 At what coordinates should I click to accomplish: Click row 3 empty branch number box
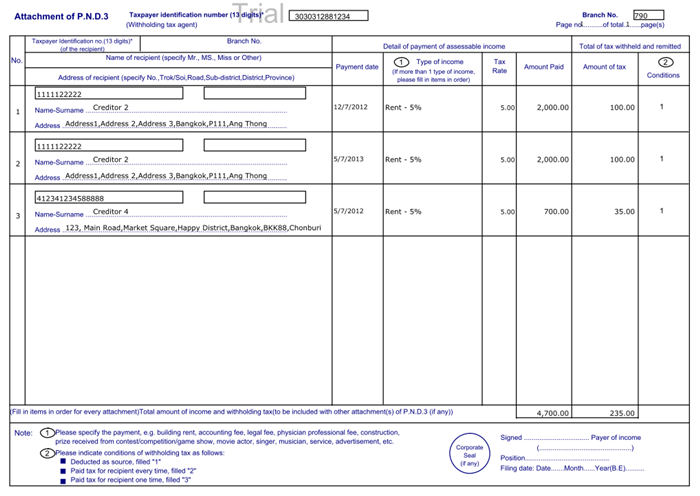point(255,197)
